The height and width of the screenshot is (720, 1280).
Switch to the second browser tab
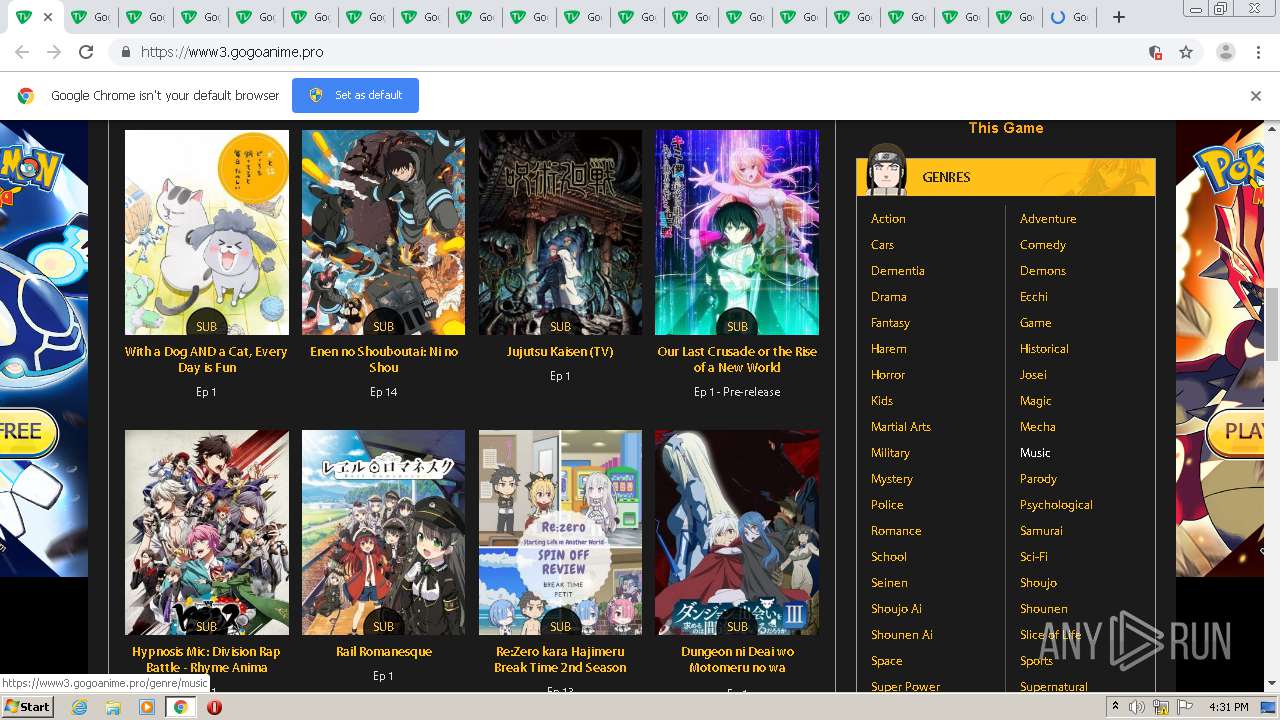pyautogui.click(x=90, y=17)
